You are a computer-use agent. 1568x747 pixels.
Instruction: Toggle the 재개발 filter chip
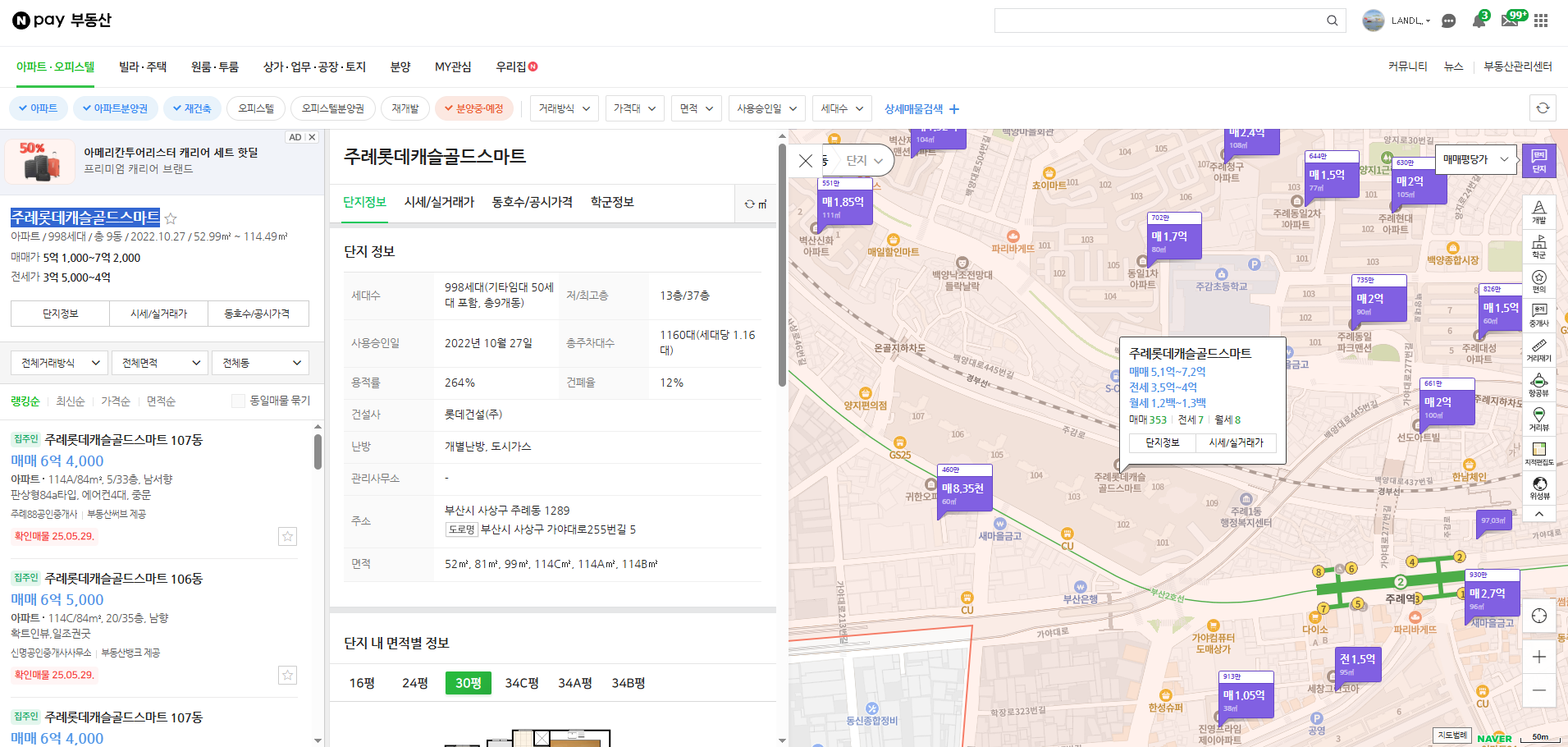click(x=405, y=108)
